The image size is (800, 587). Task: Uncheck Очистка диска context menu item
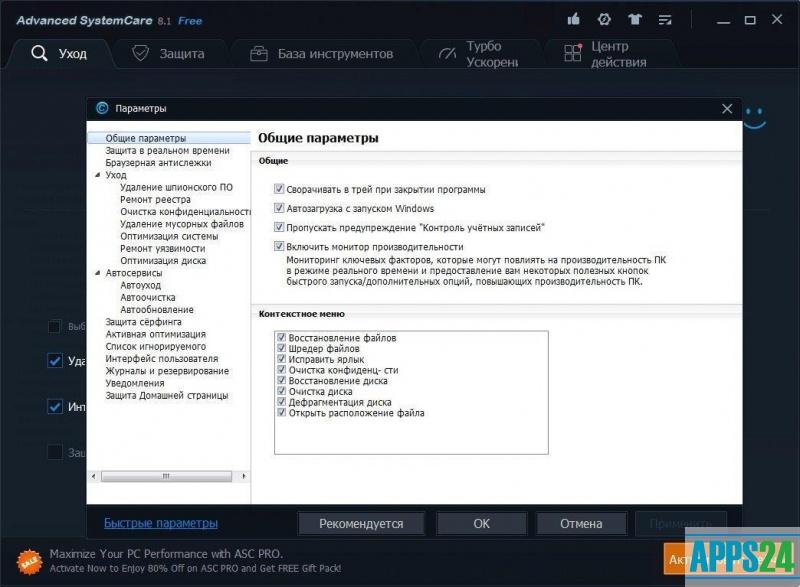[281, 391]
